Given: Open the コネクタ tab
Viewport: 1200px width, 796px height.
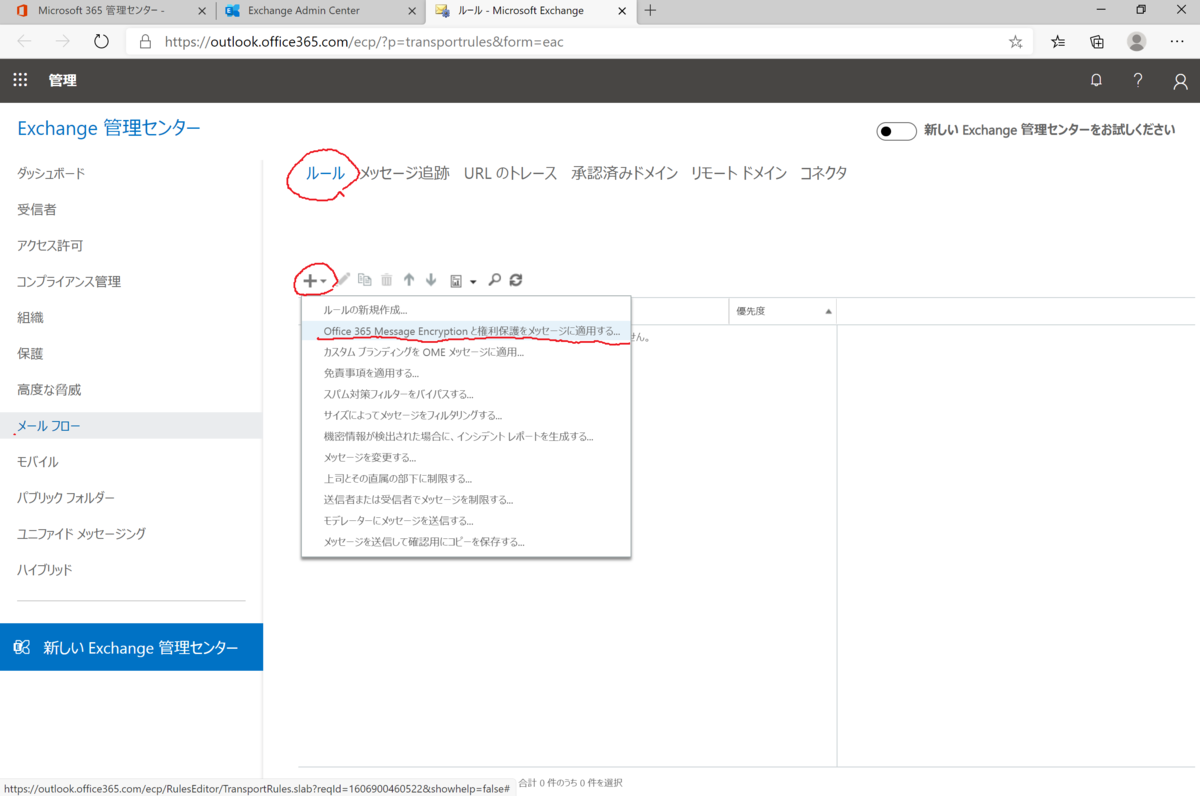Looking at the screenshot, I should pos(823,173).
